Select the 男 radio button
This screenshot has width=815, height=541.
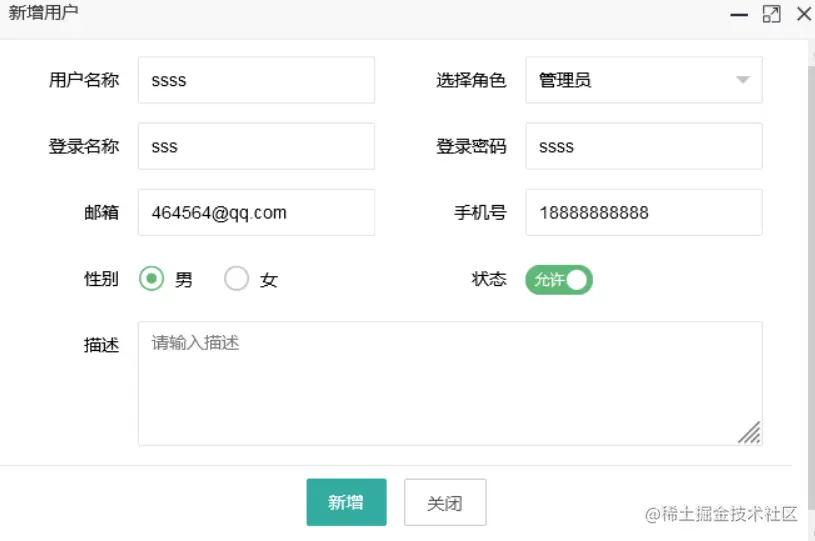151,279
